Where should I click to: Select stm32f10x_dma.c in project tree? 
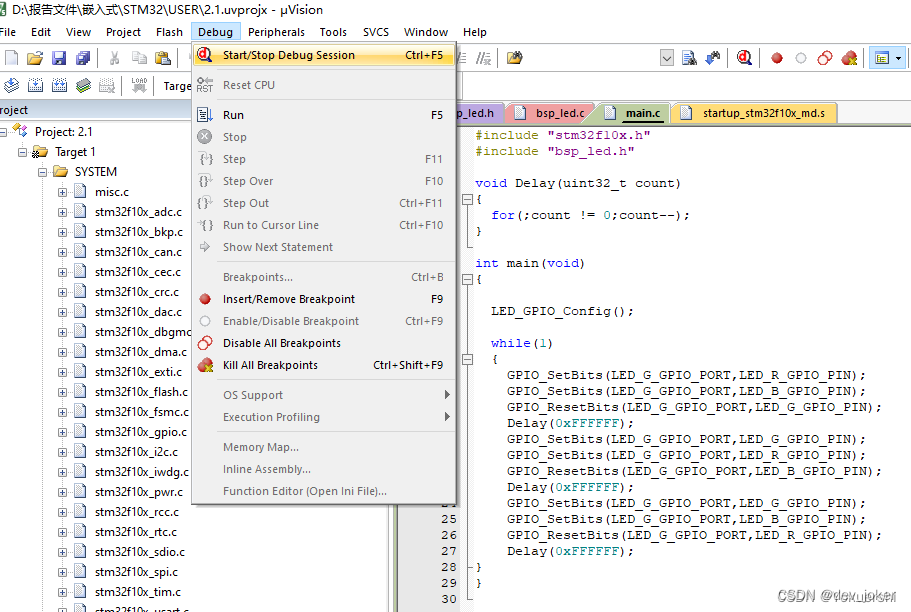[x=141, y=352]
